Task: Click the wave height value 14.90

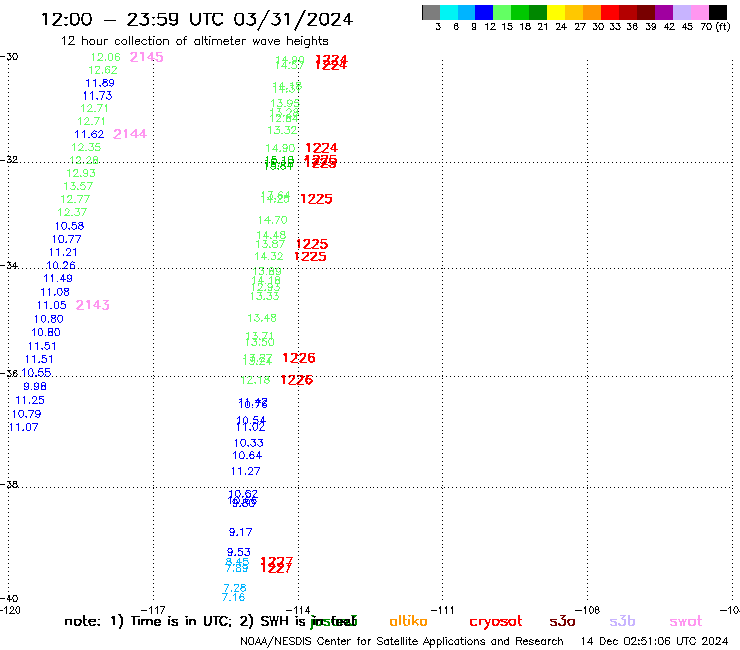Action: point(280,148)
